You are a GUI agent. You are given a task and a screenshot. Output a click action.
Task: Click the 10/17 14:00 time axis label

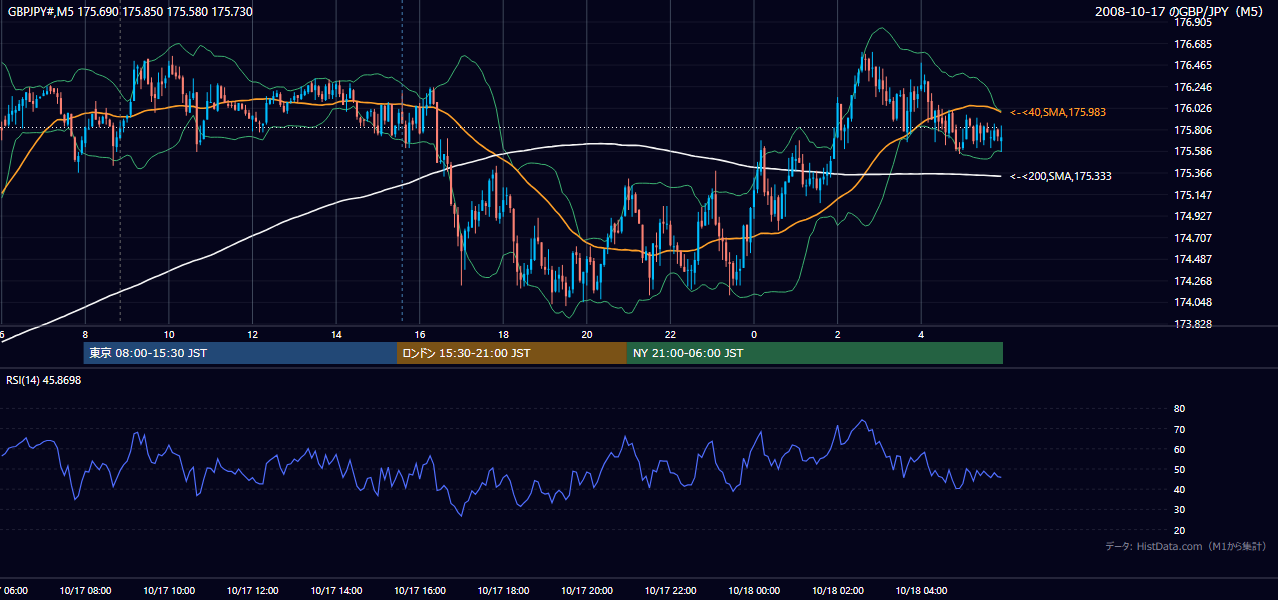336,591
